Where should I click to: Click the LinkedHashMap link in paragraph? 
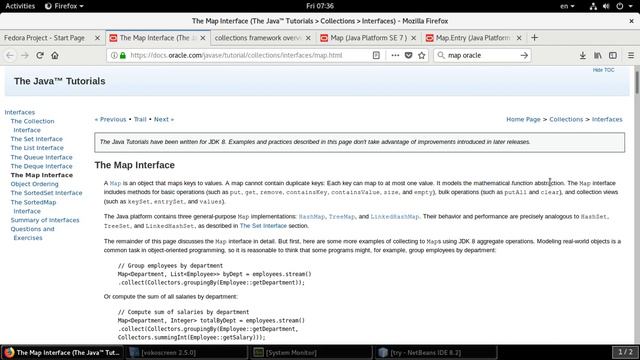[x=394, y=217]
